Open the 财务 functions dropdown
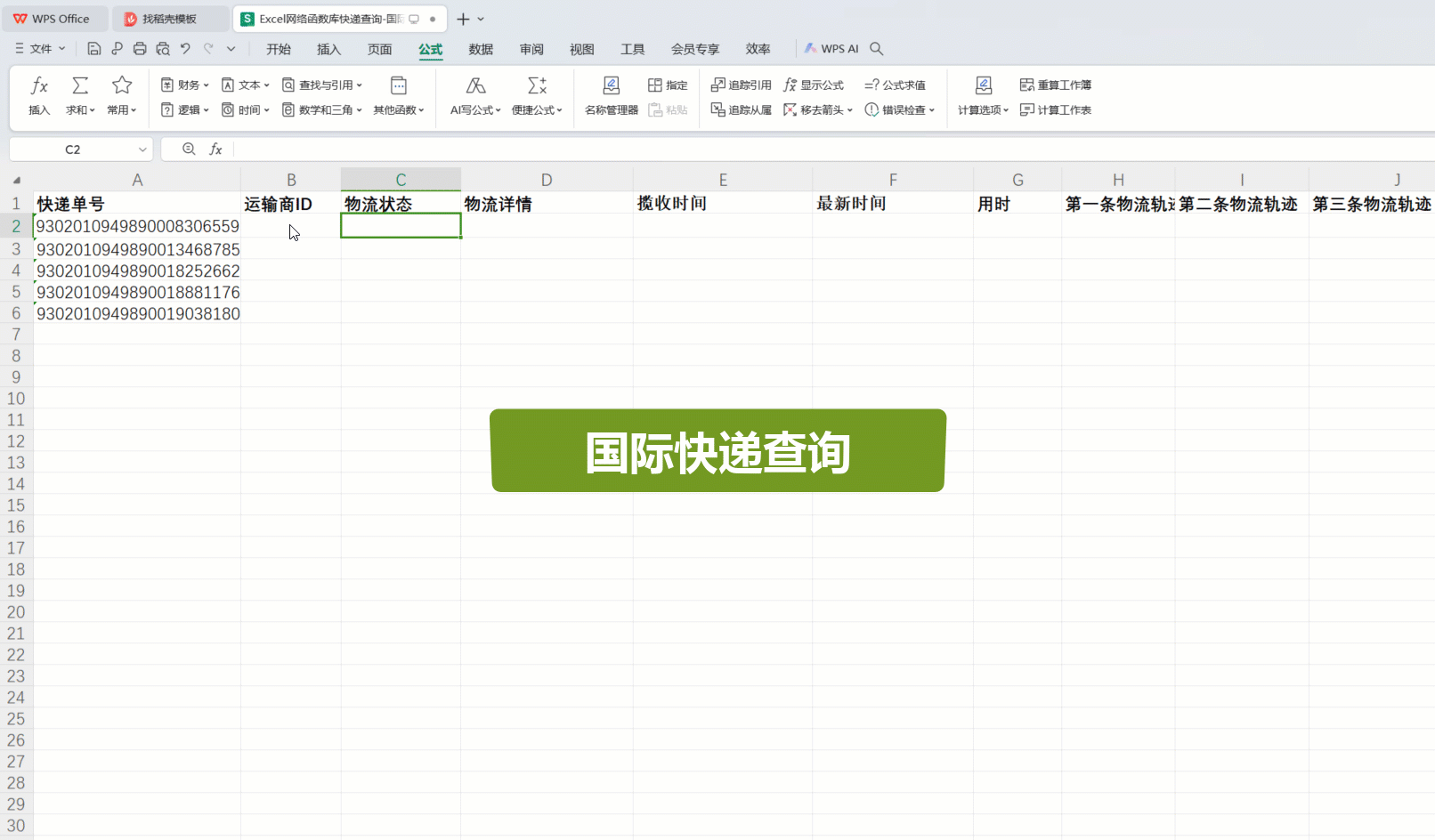 [x=184, y=85]
